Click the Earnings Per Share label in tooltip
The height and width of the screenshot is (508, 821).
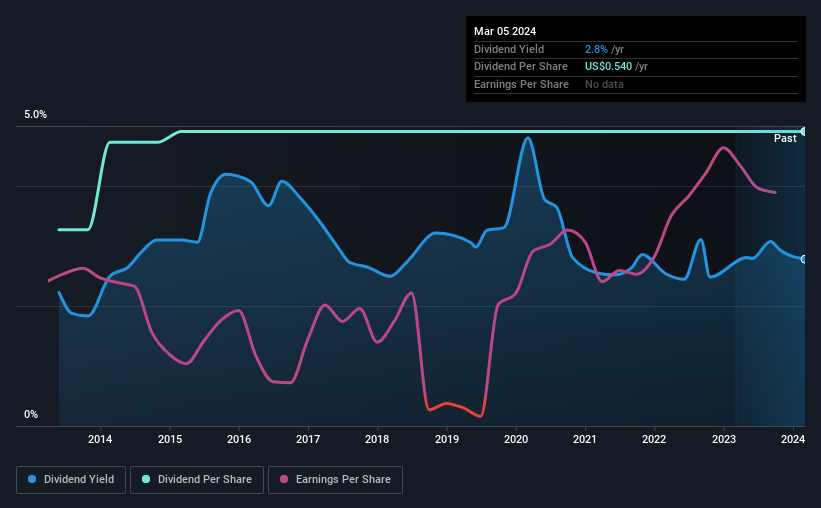(521, 84)
